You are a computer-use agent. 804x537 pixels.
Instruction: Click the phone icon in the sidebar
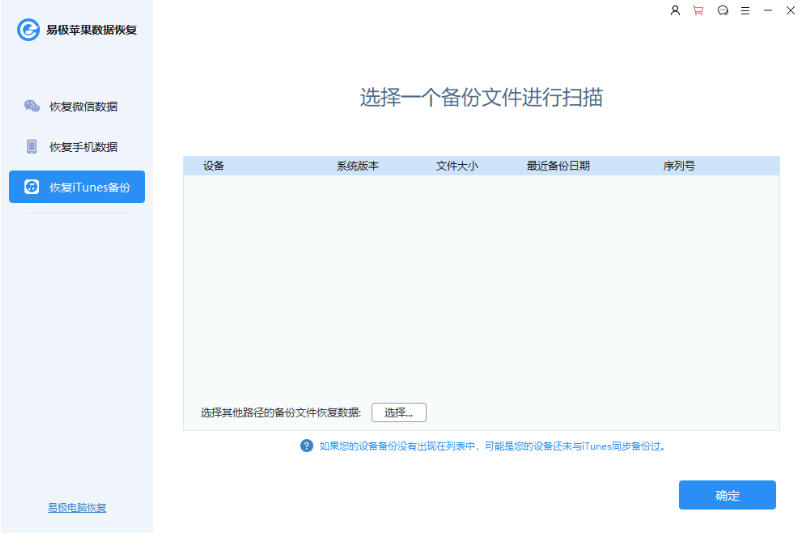point(32,147)
